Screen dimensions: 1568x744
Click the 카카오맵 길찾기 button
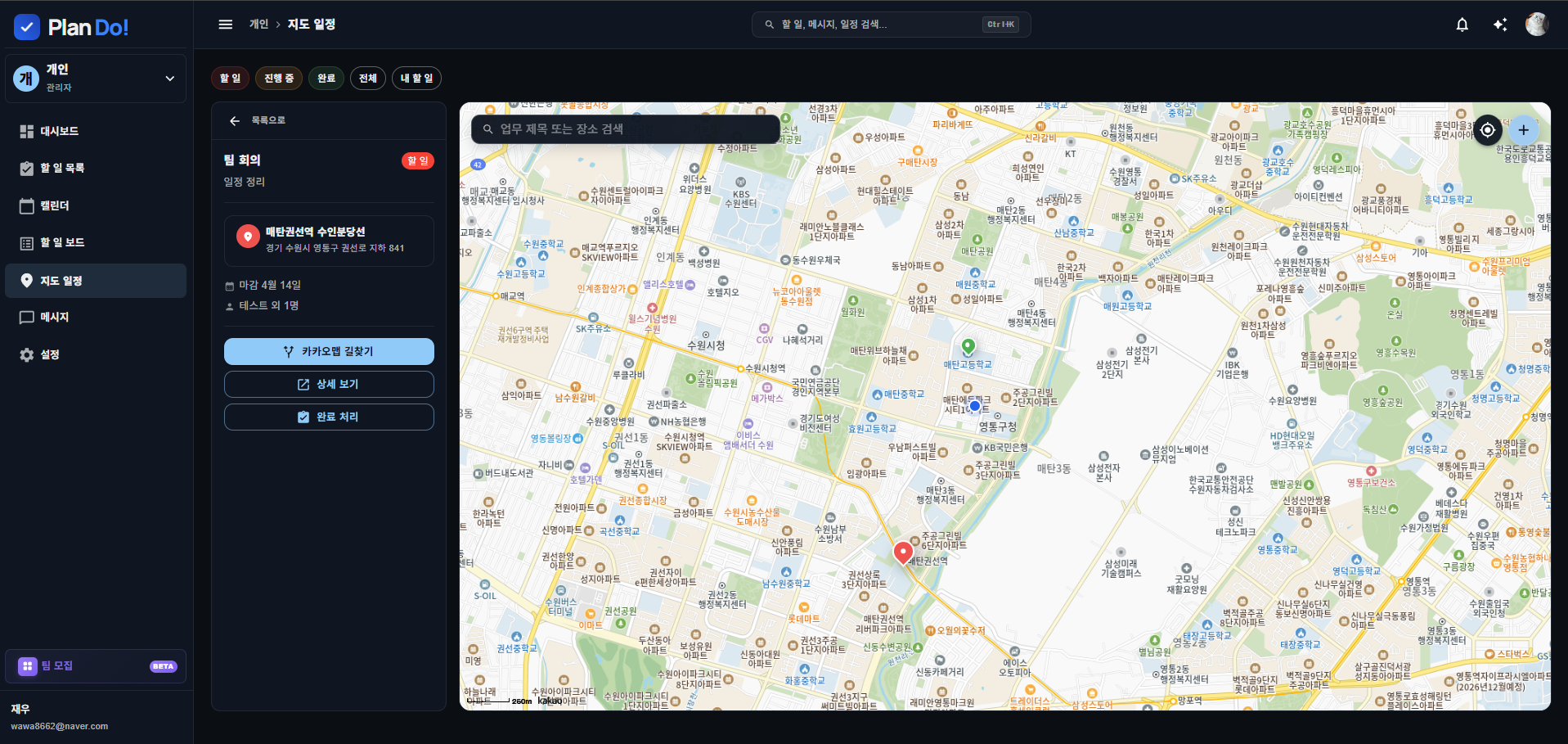click(x=329, y=351)
